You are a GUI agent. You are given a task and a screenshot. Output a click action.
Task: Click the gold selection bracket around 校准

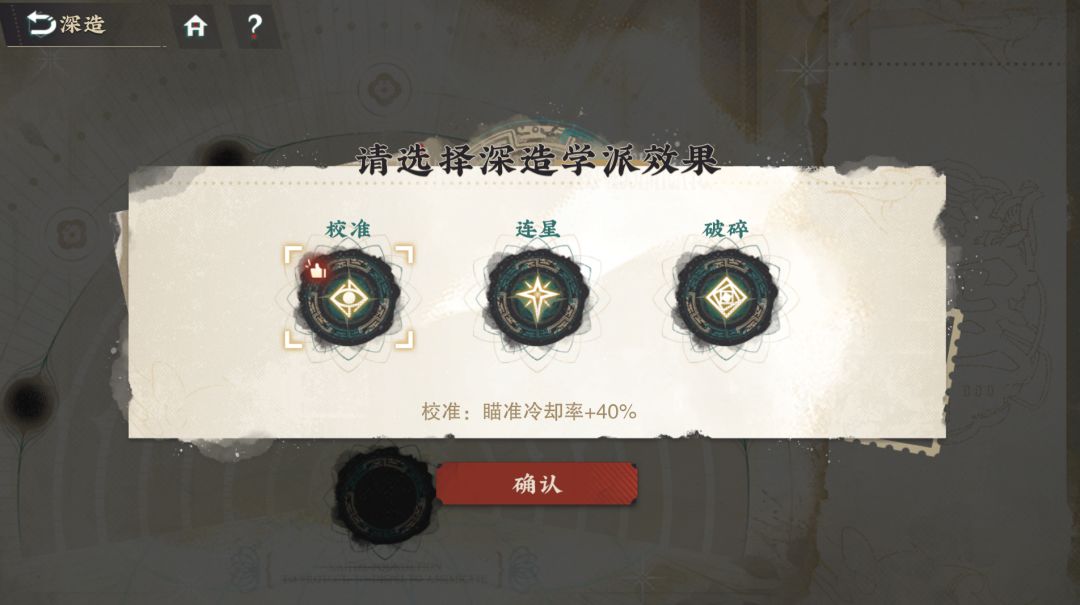(x=349, y=297)
